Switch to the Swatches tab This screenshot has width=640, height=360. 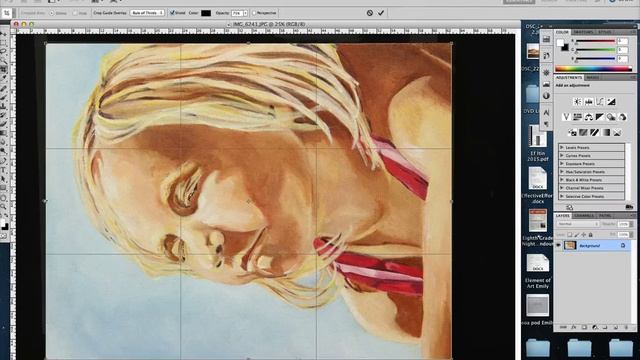583,32
